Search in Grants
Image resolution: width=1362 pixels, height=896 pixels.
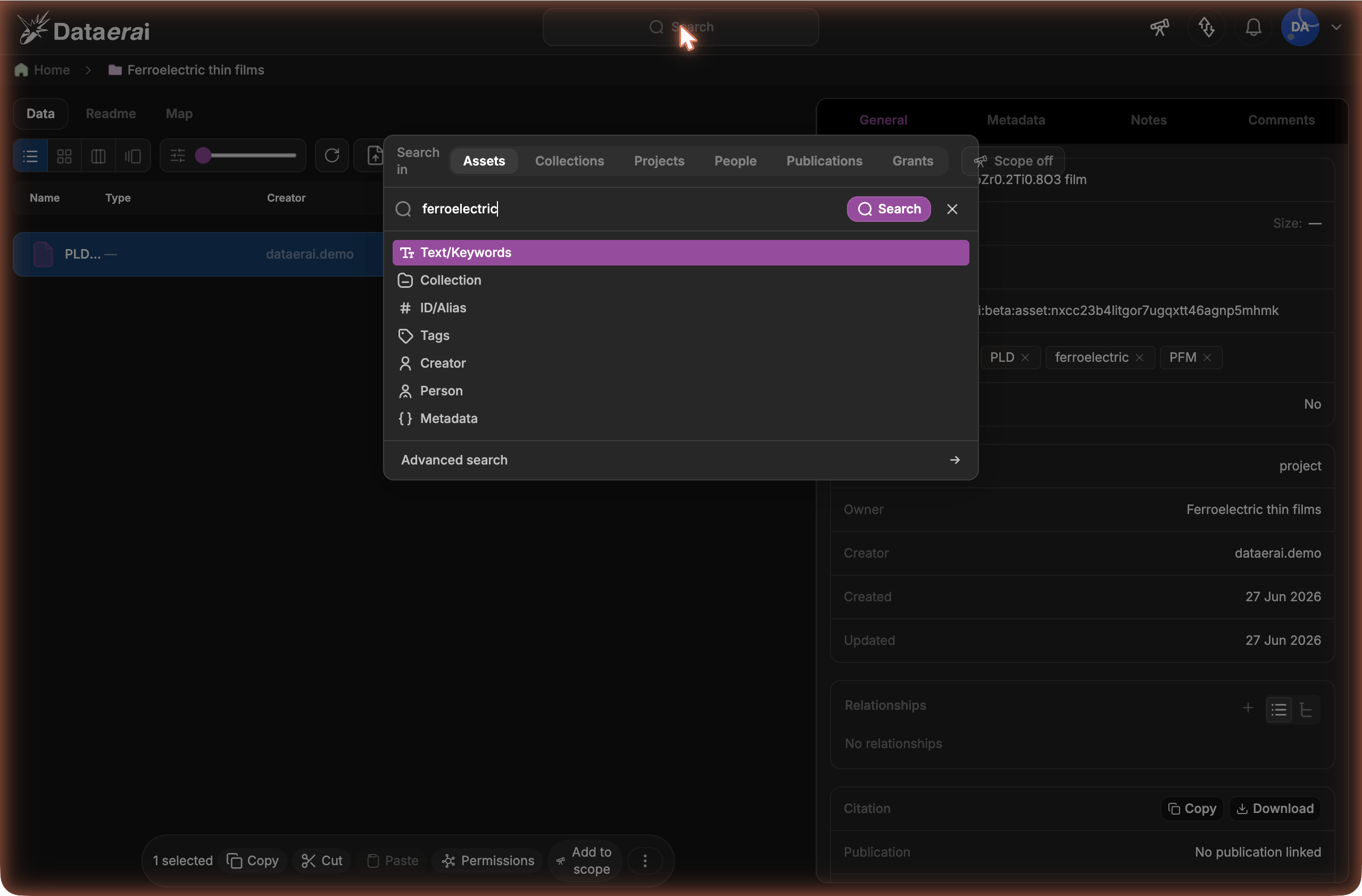tap(912, 161)
